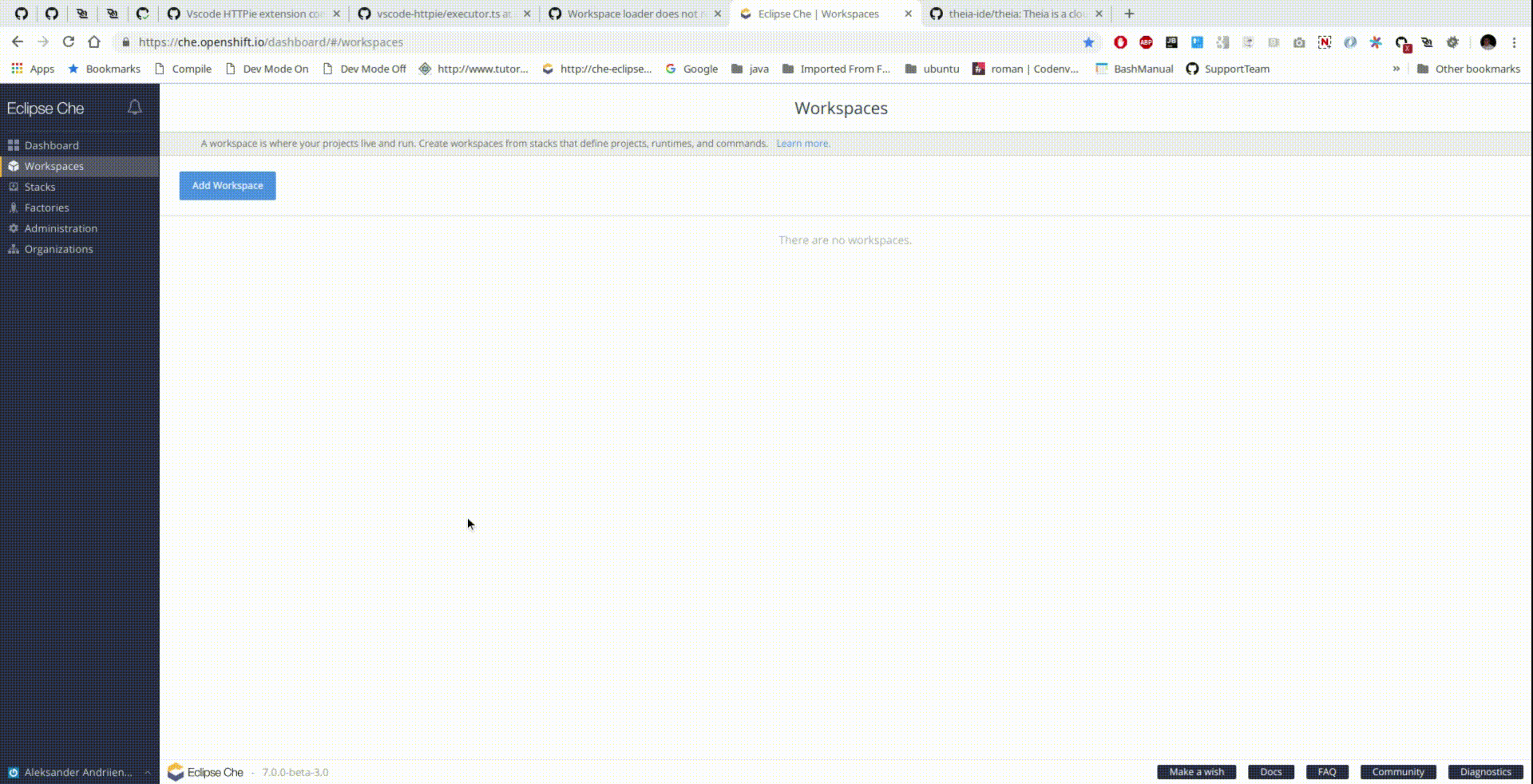Follow the Learn more link
Screen dimensions: 1533x784
pyautogui.click(x=802, y=144)
